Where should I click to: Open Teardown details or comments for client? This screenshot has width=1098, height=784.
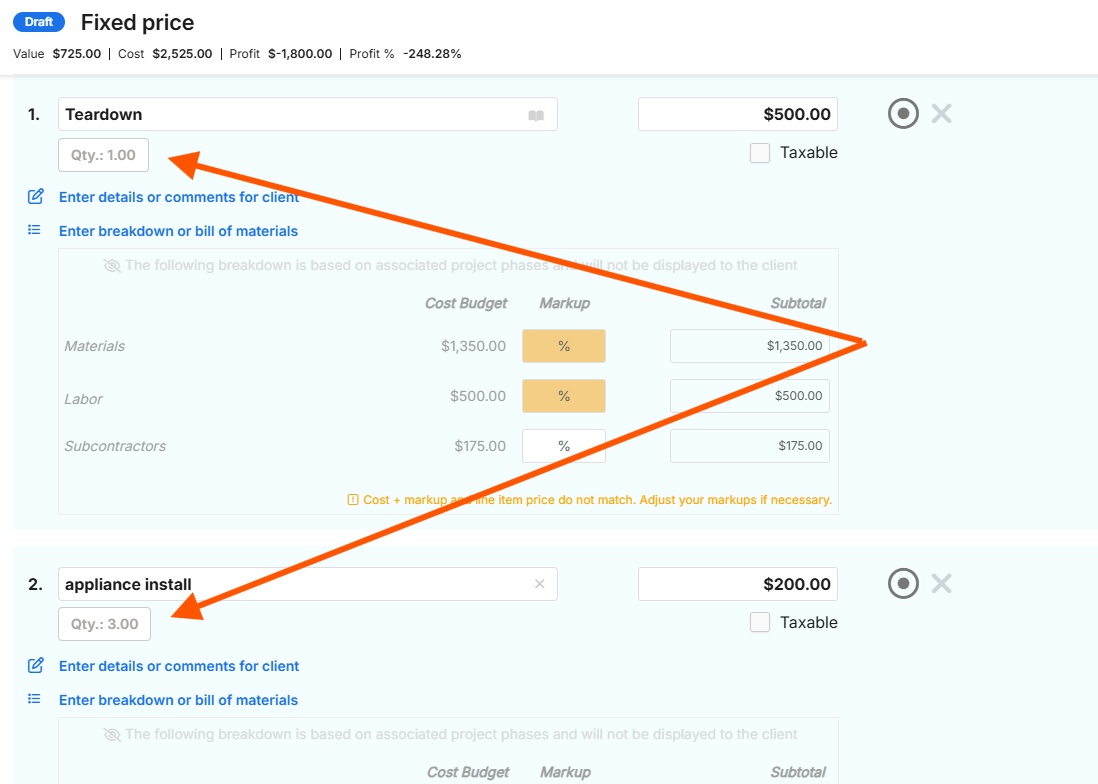pyautogui.click(x=179, y=197)
